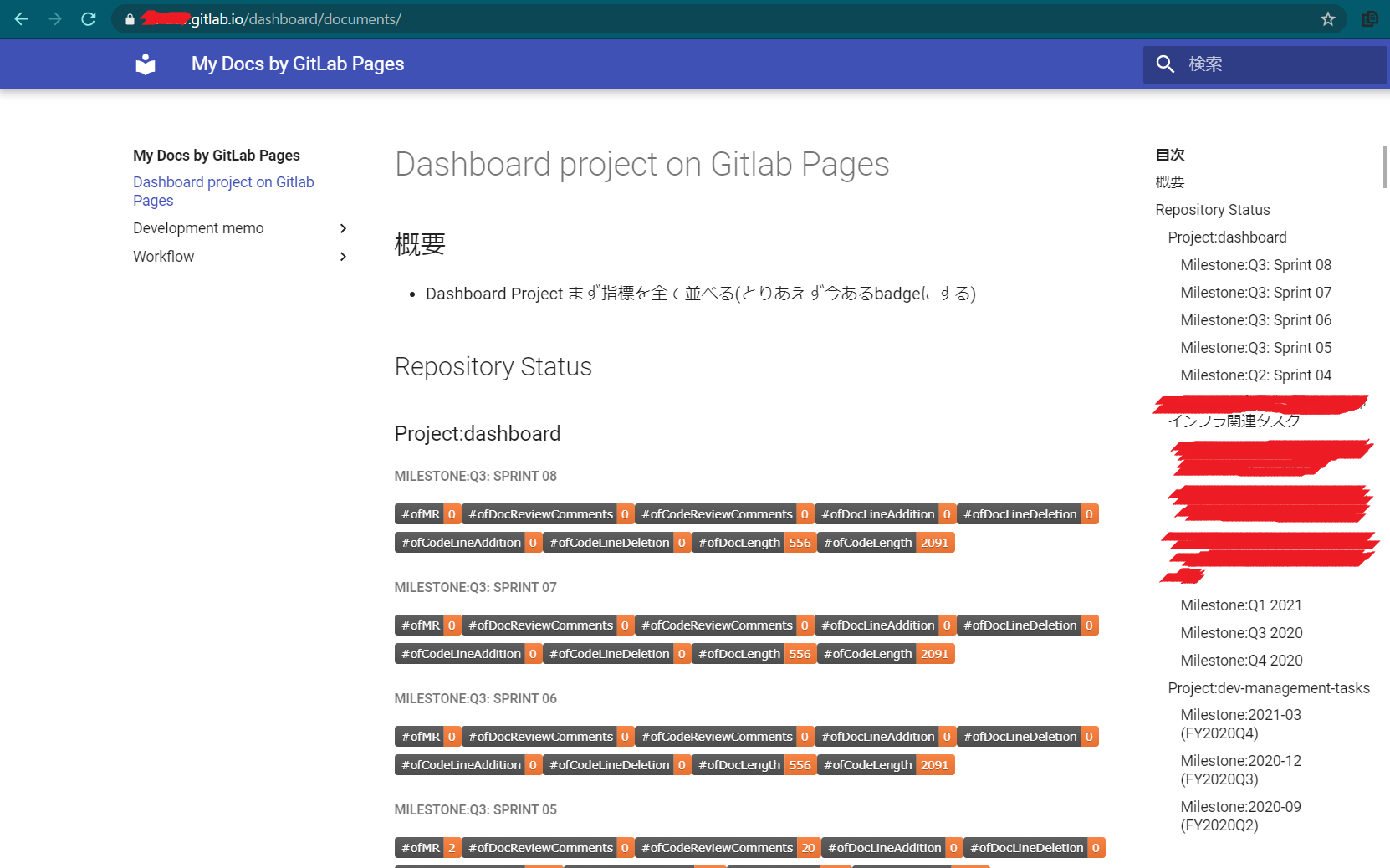This screenshot has height=868, width=1390.
Task: Click the #ofDocLineDeletion badge under Sprint 08
Action: coord(1028,514)
